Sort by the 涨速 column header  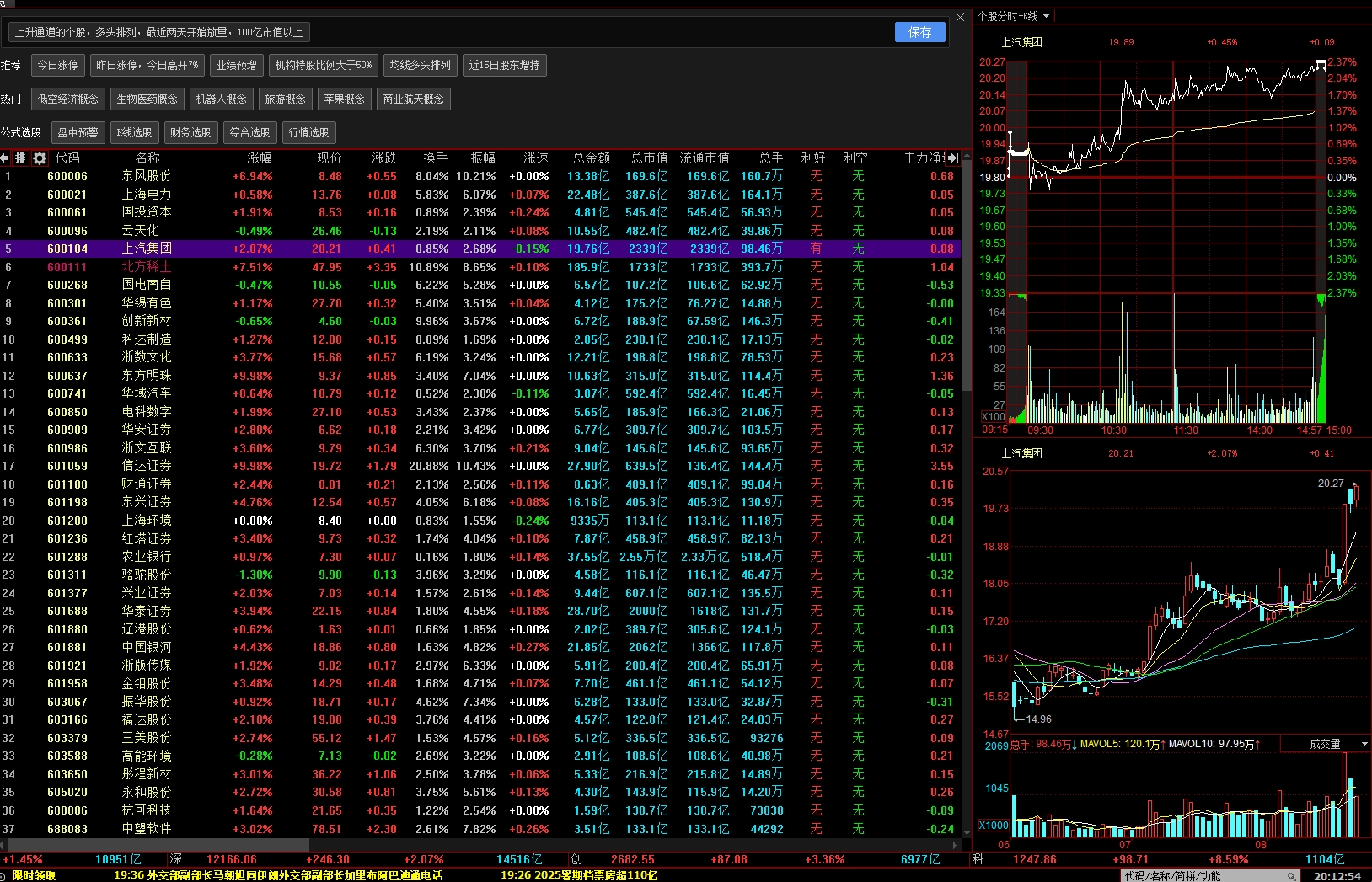click(536, 158)
